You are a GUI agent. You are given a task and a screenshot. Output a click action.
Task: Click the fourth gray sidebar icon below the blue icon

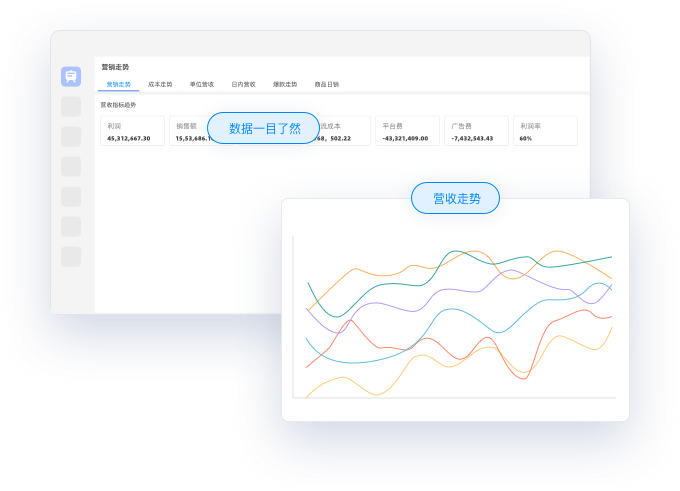pos(71,196)
